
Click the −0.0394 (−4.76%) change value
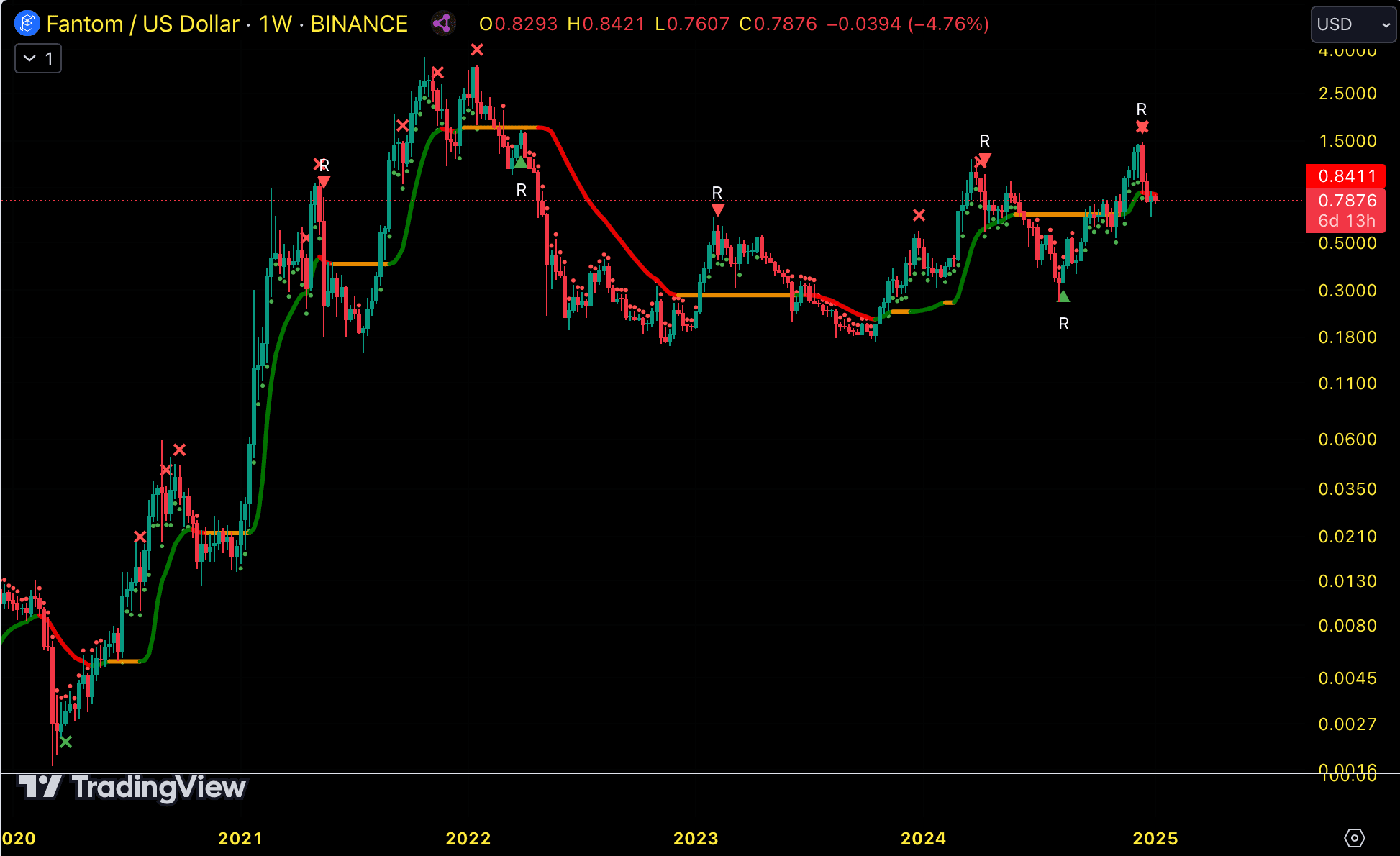[x=908, y=24]
